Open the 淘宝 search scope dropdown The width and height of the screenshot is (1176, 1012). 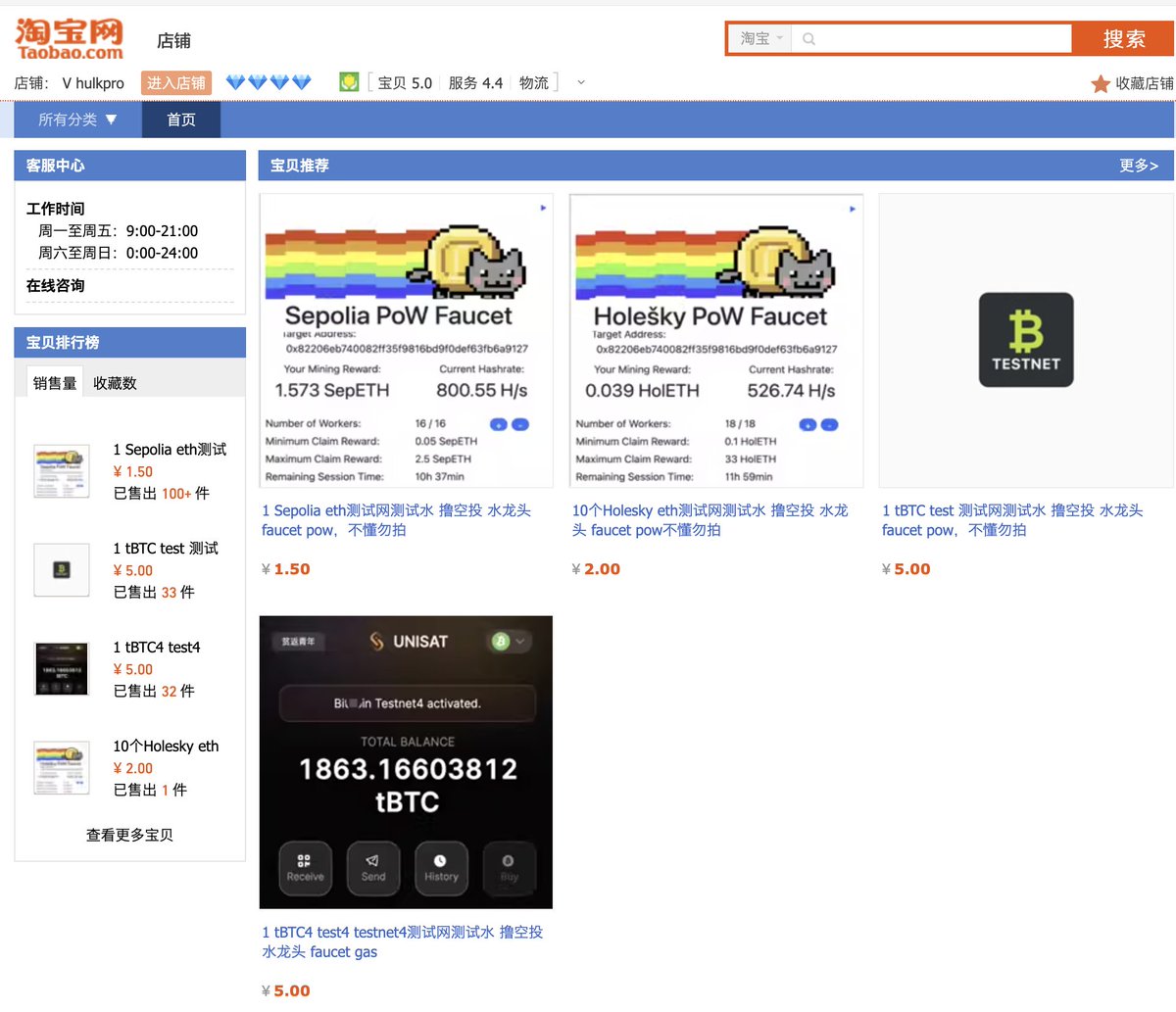point(760,39)
